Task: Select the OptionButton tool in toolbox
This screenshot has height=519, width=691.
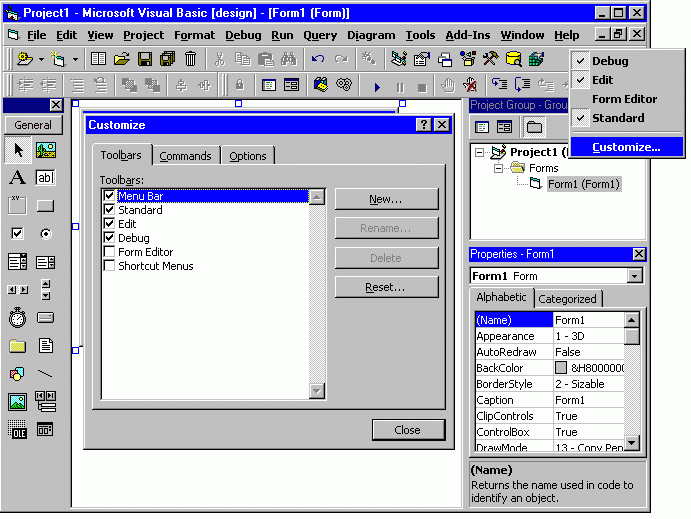Action: pyautogui.click(x=45, y=234)
